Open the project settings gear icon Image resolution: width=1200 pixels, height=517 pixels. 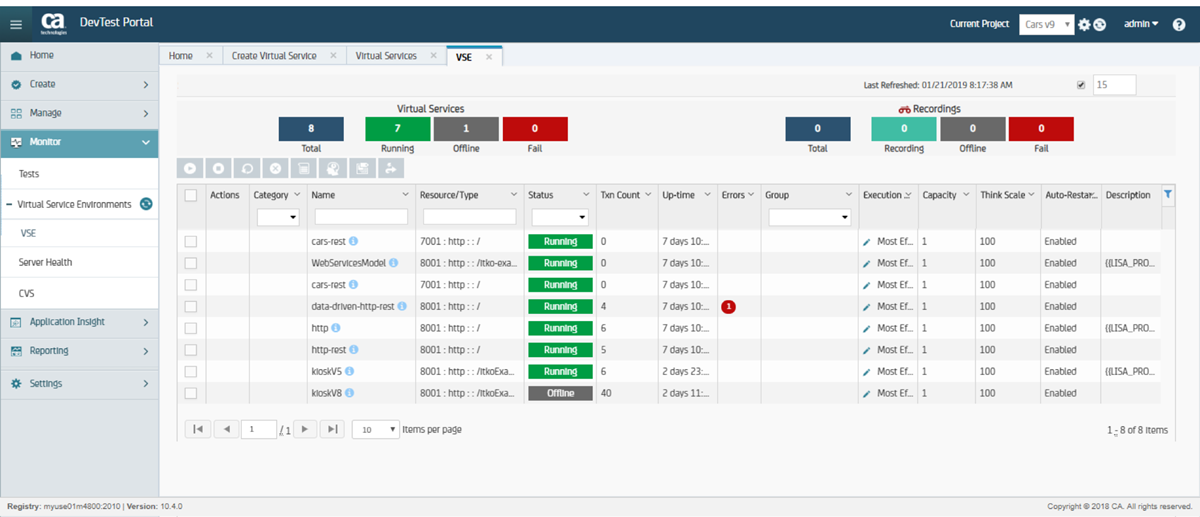1084,24
